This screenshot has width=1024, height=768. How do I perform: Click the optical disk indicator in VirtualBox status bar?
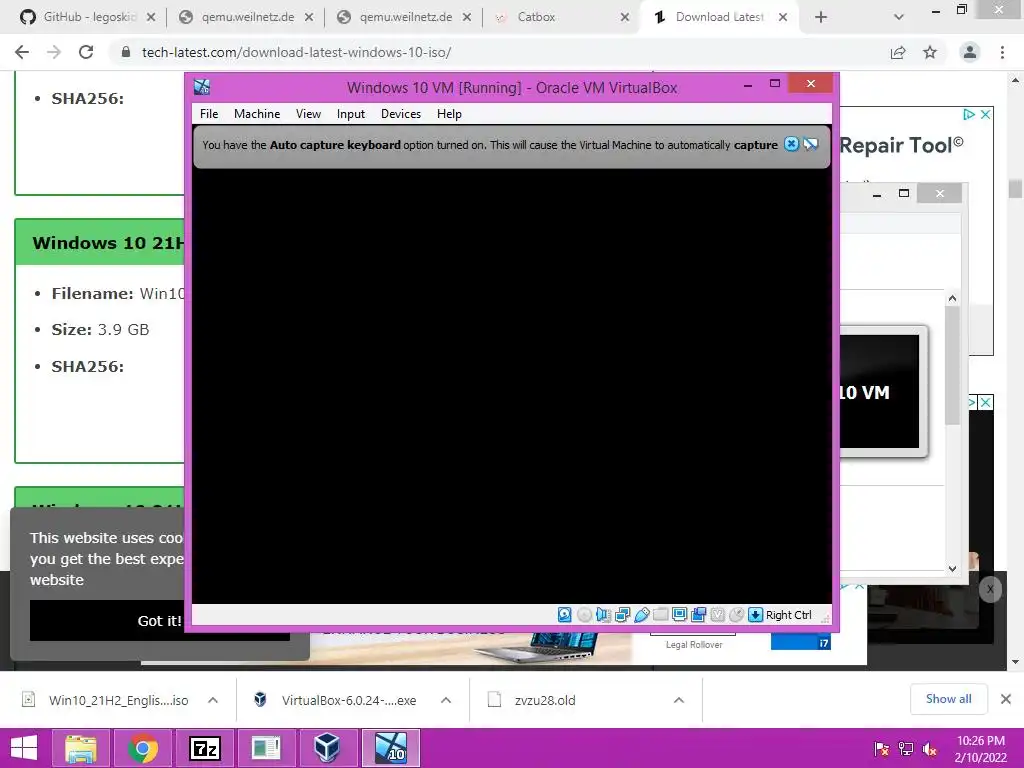[x=584, y=615]
